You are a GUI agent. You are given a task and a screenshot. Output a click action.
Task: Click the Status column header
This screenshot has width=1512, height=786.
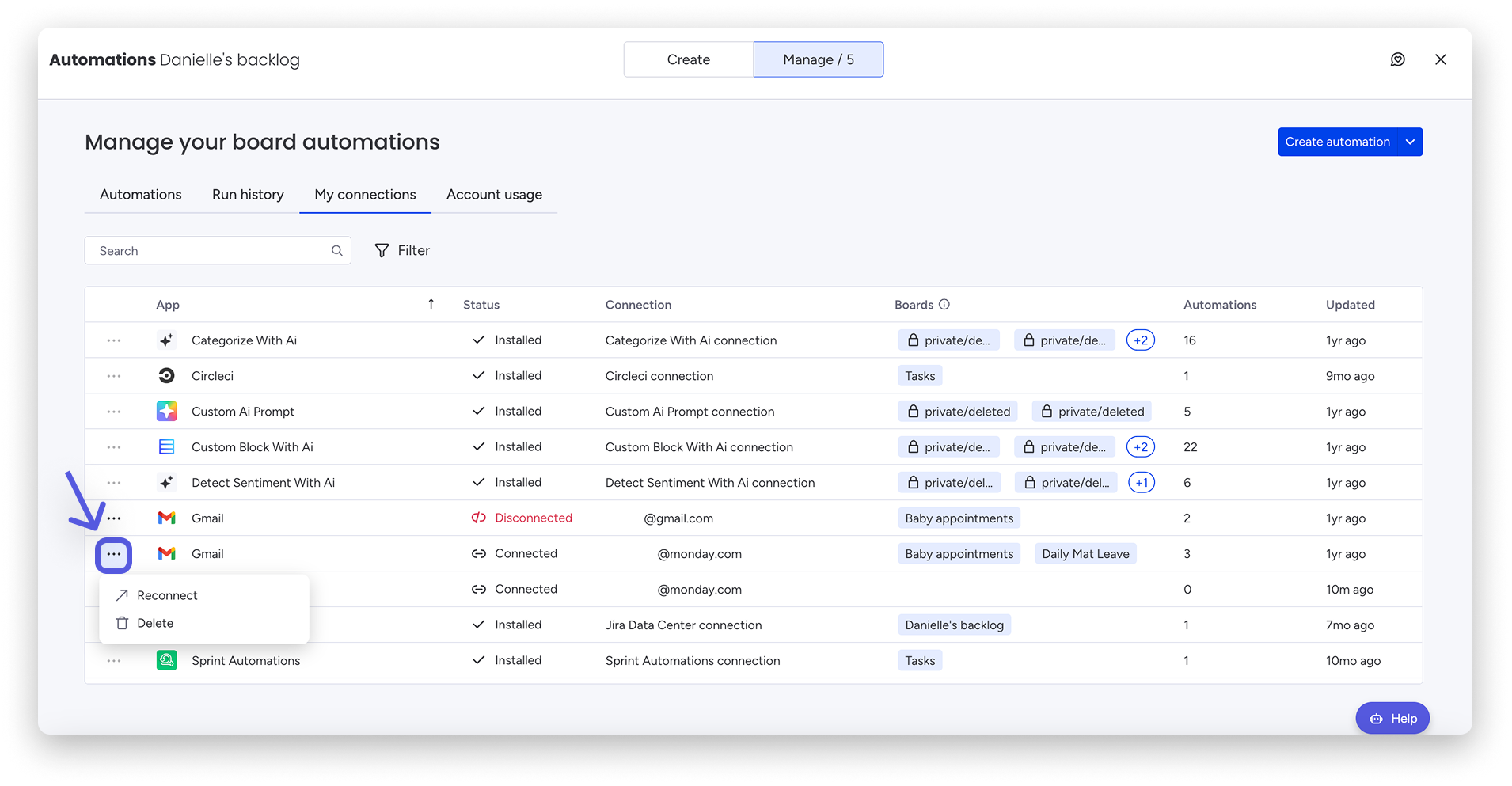click(481, 305)
